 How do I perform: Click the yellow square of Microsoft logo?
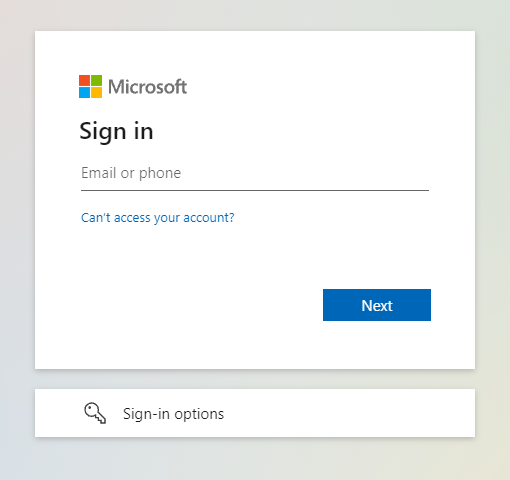click(x=96, y=92)
